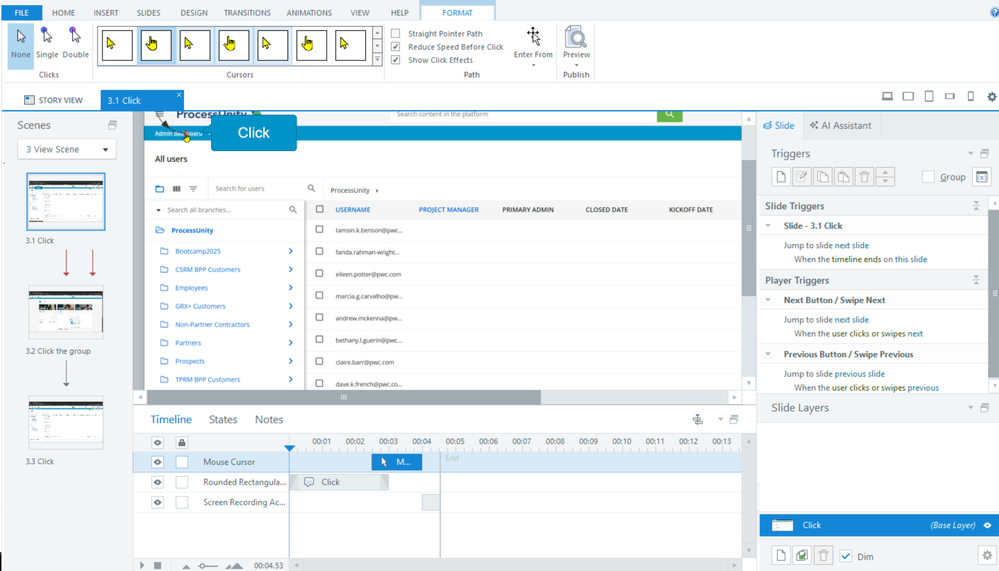Screen dimensions: 999x571
Task: Delete the selected trigger
Action: (865, 177)
